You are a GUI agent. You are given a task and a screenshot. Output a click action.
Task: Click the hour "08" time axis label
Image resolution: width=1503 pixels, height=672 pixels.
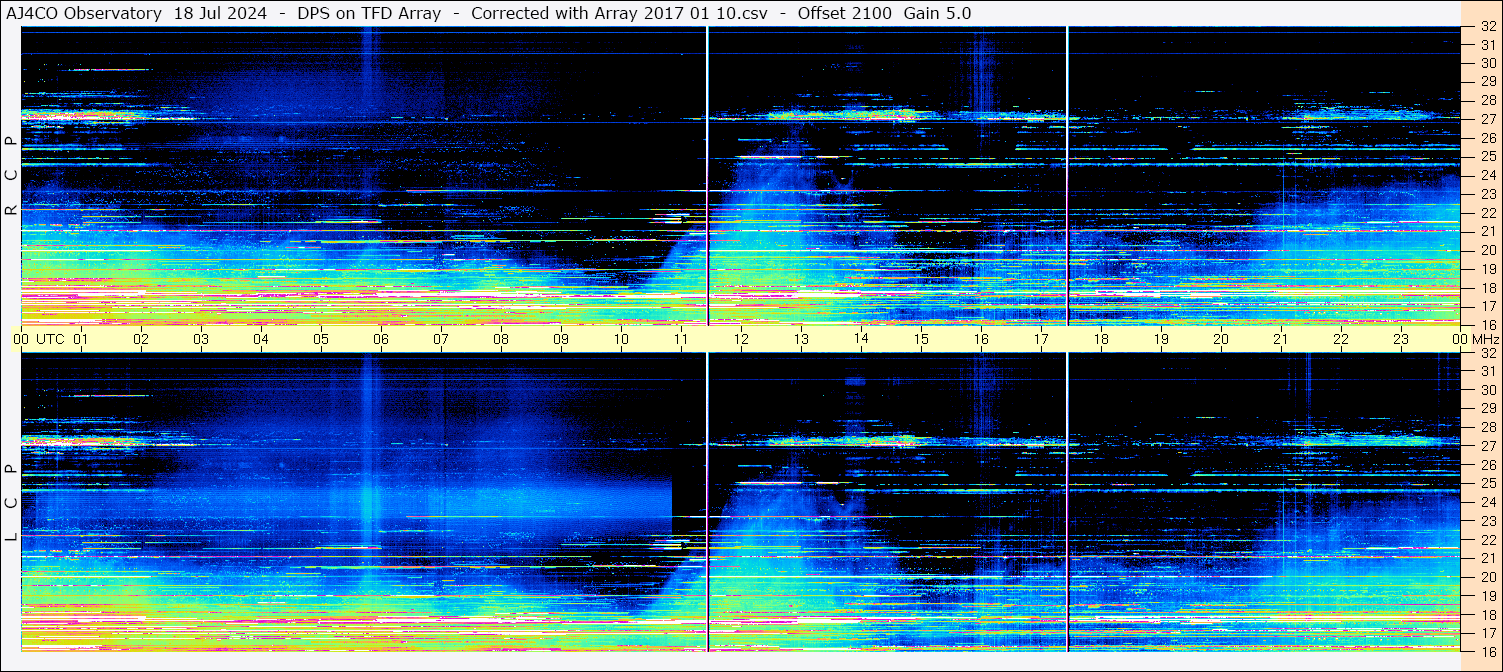point(501,339)
